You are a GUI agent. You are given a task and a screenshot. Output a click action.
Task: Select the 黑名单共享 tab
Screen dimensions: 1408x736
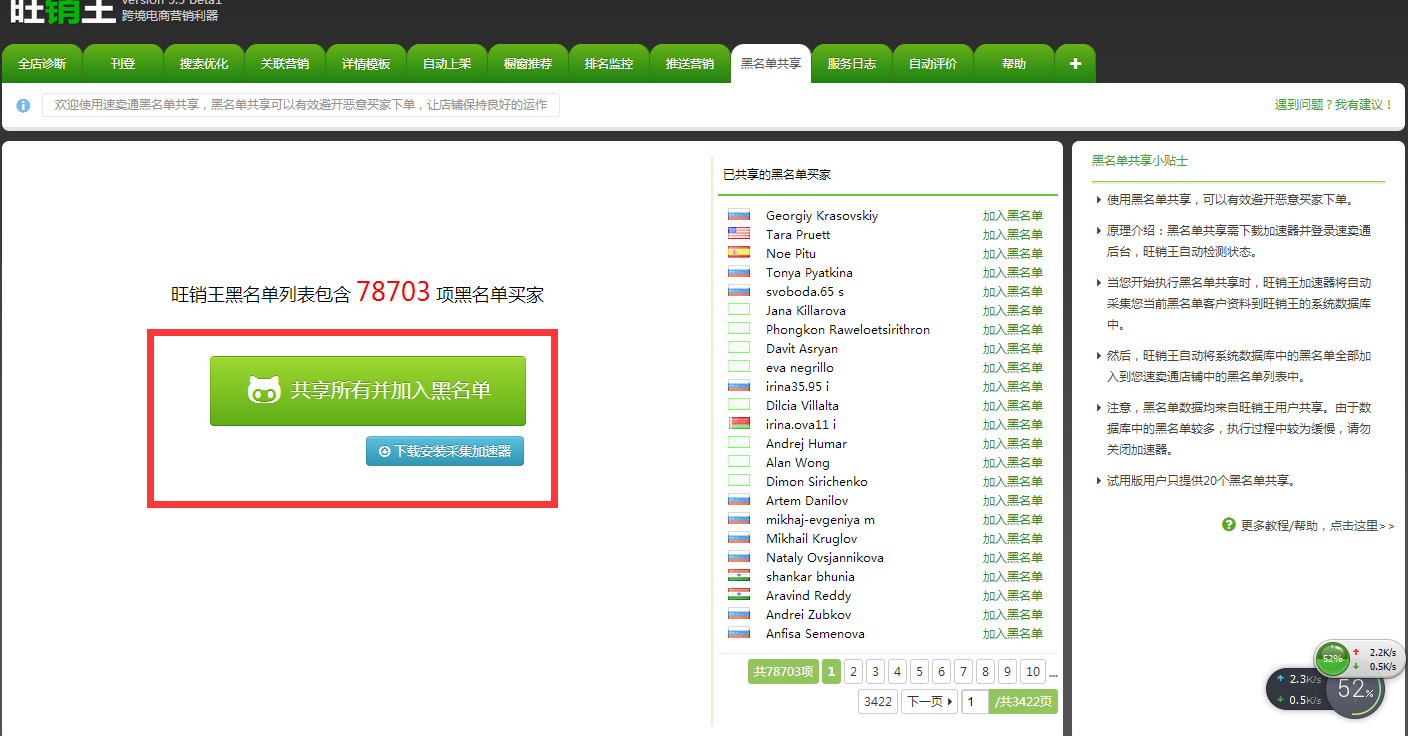[x=771, y=64]
